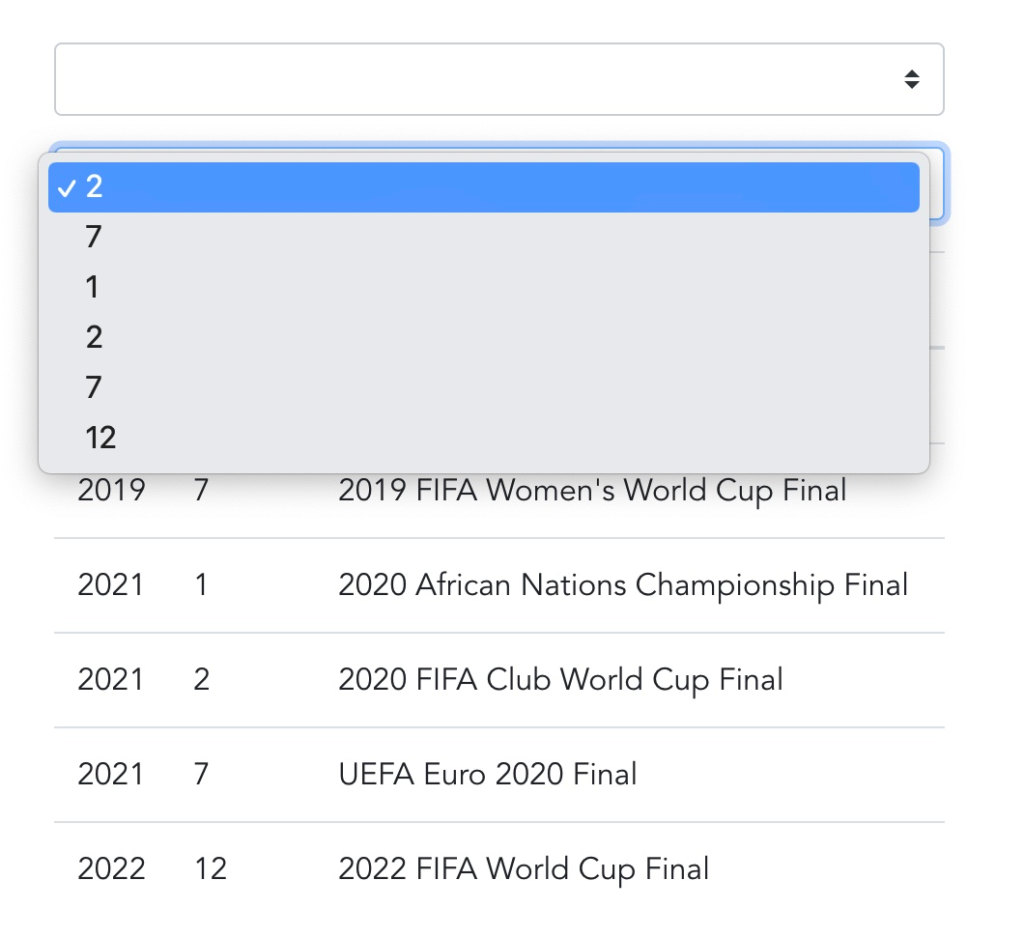1024x937 pixels.
Task: Choose option 1 in the dropdown list
Action: pyautogui.click(x=483, y=287)
